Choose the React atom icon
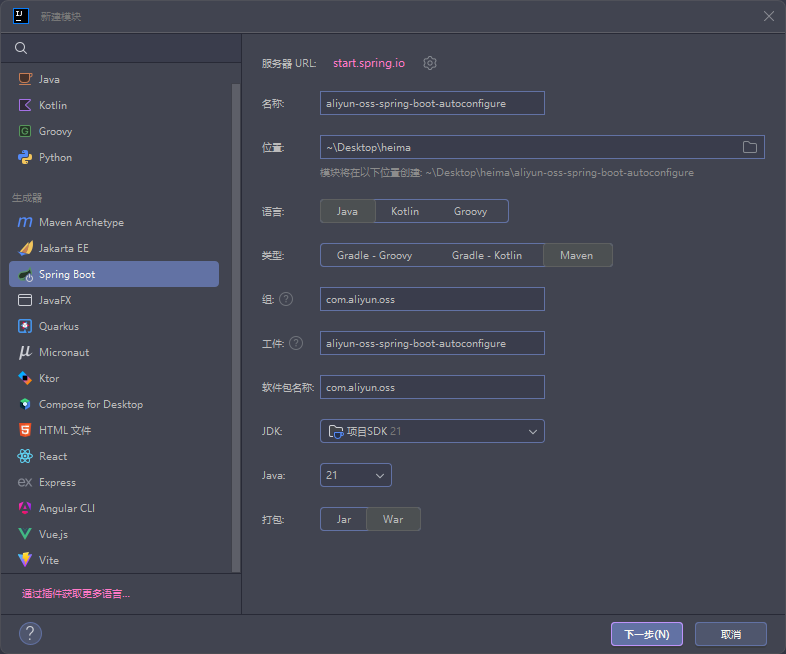The image size is (786, 654). 25,456
